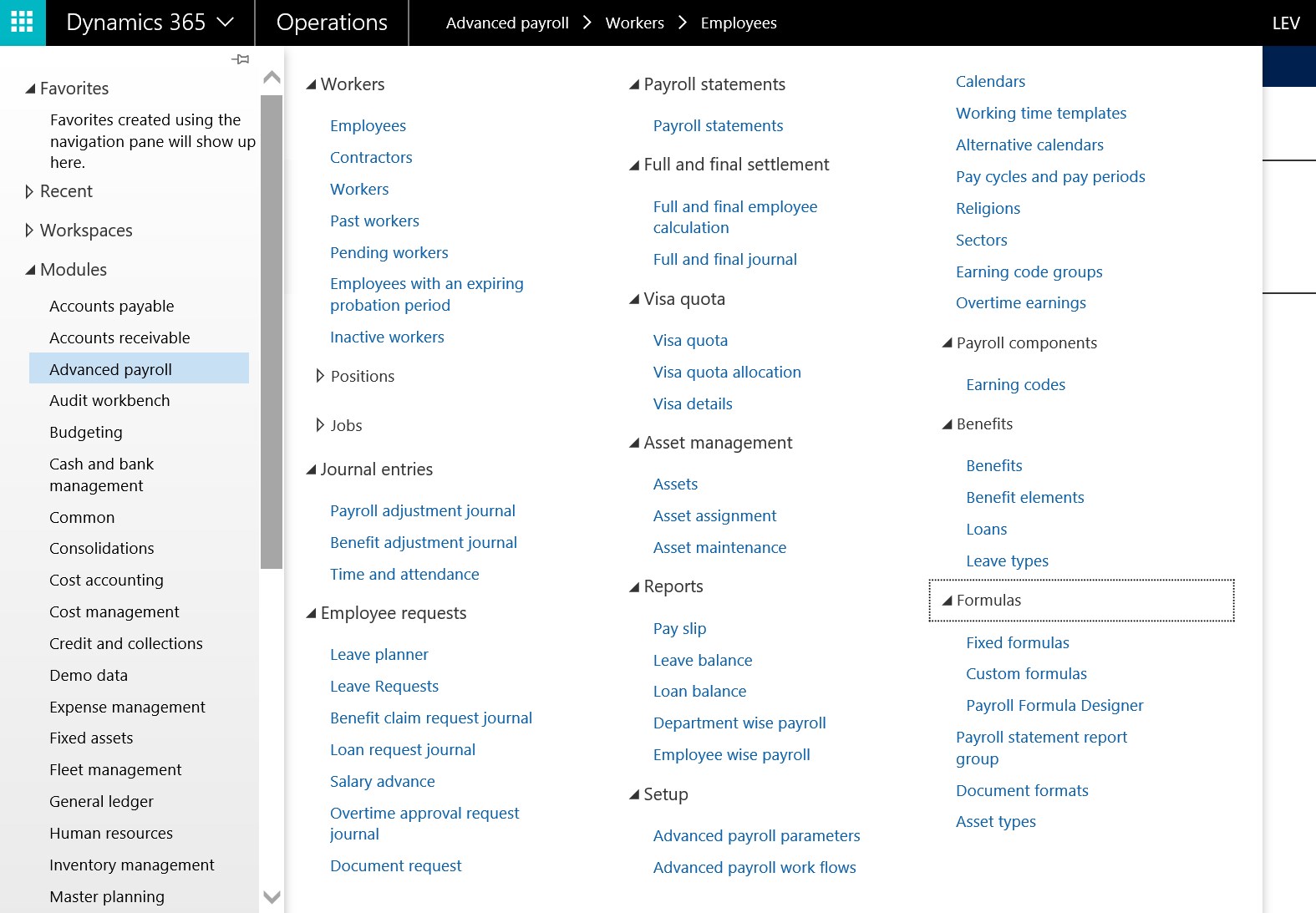Image resolution: width=1316 pixels, height=913 pixels.
Task: Select Advanced payroll in the breadcrumb
Action: pyautogui.click(x=507, y=23)
